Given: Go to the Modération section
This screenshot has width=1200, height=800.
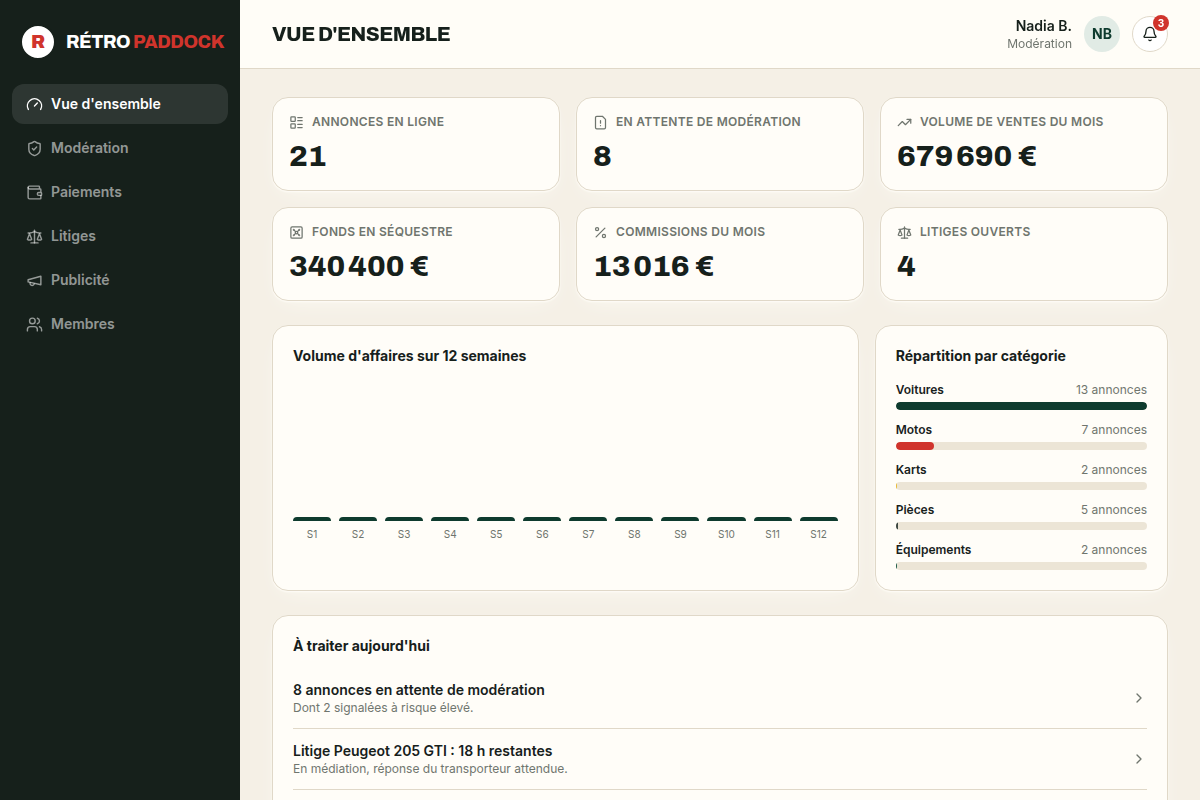Looking at the screenshot, I should pos(120,148).
